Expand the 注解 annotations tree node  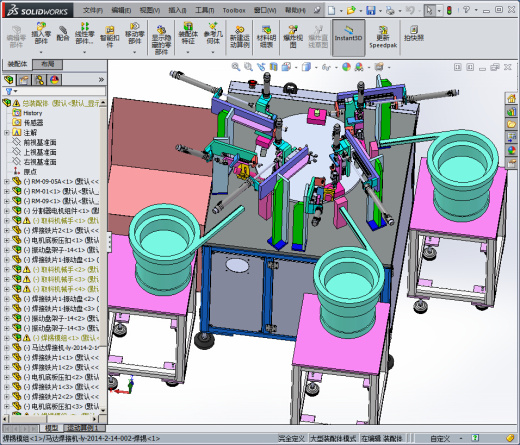coord(6,133)
